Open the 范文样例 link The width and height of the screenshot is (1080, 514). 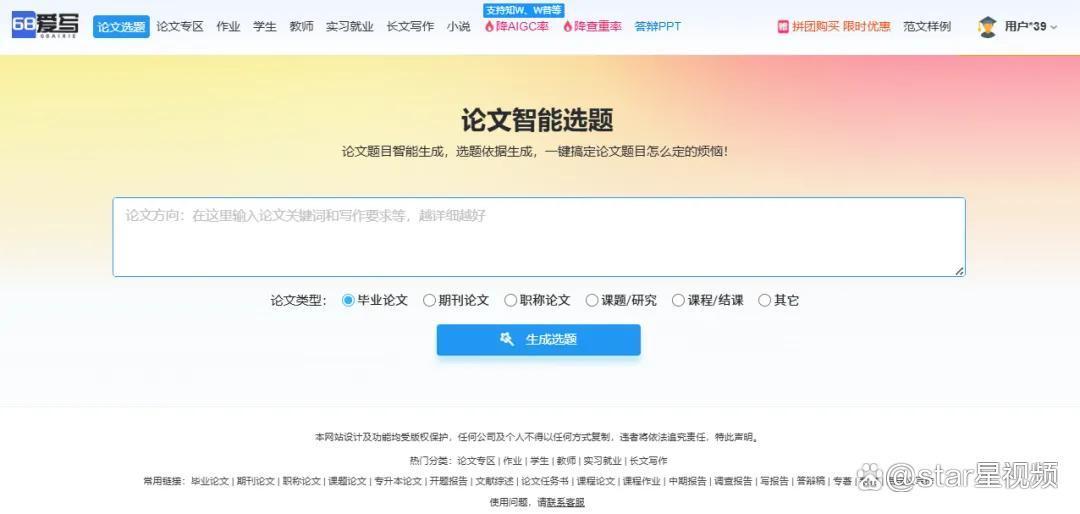click(927, 27)
